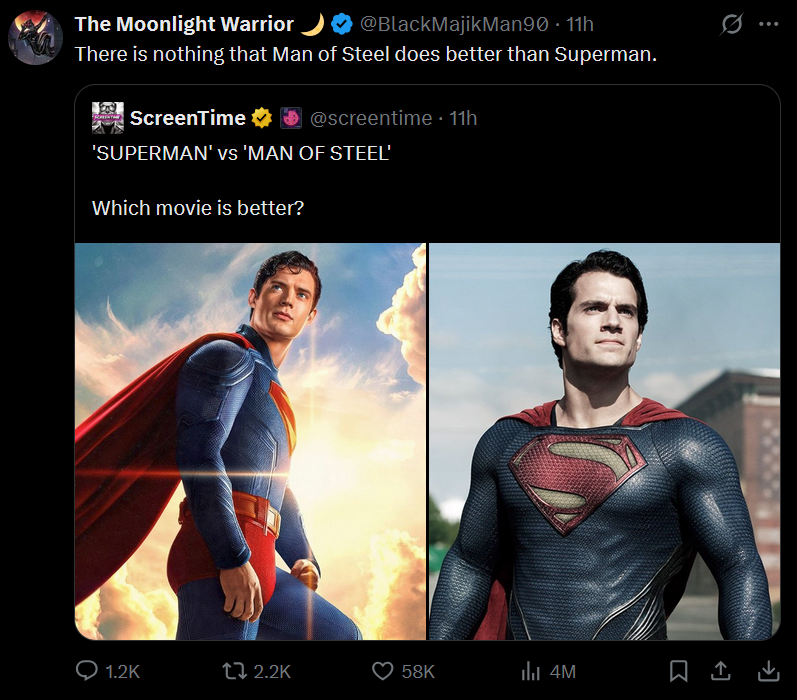Open the quoted 'SUPERMAN' vs 'MAN OF STEEL' text
This screenshot has height=700, width=797.
point(241,153)
